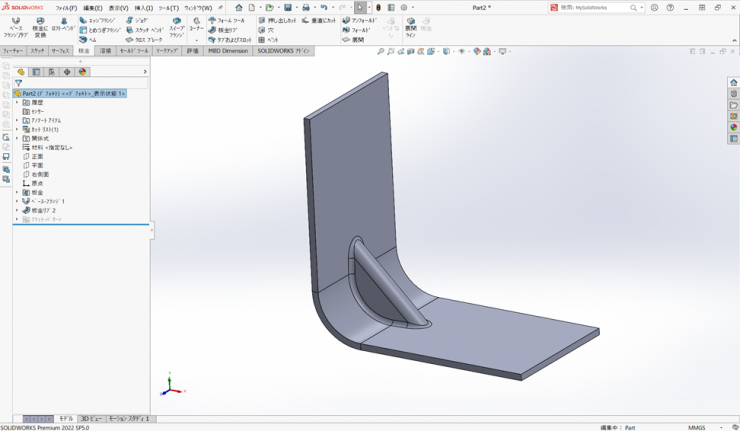Click the 3Dビュー bottom tab

(x=91, y=419)
